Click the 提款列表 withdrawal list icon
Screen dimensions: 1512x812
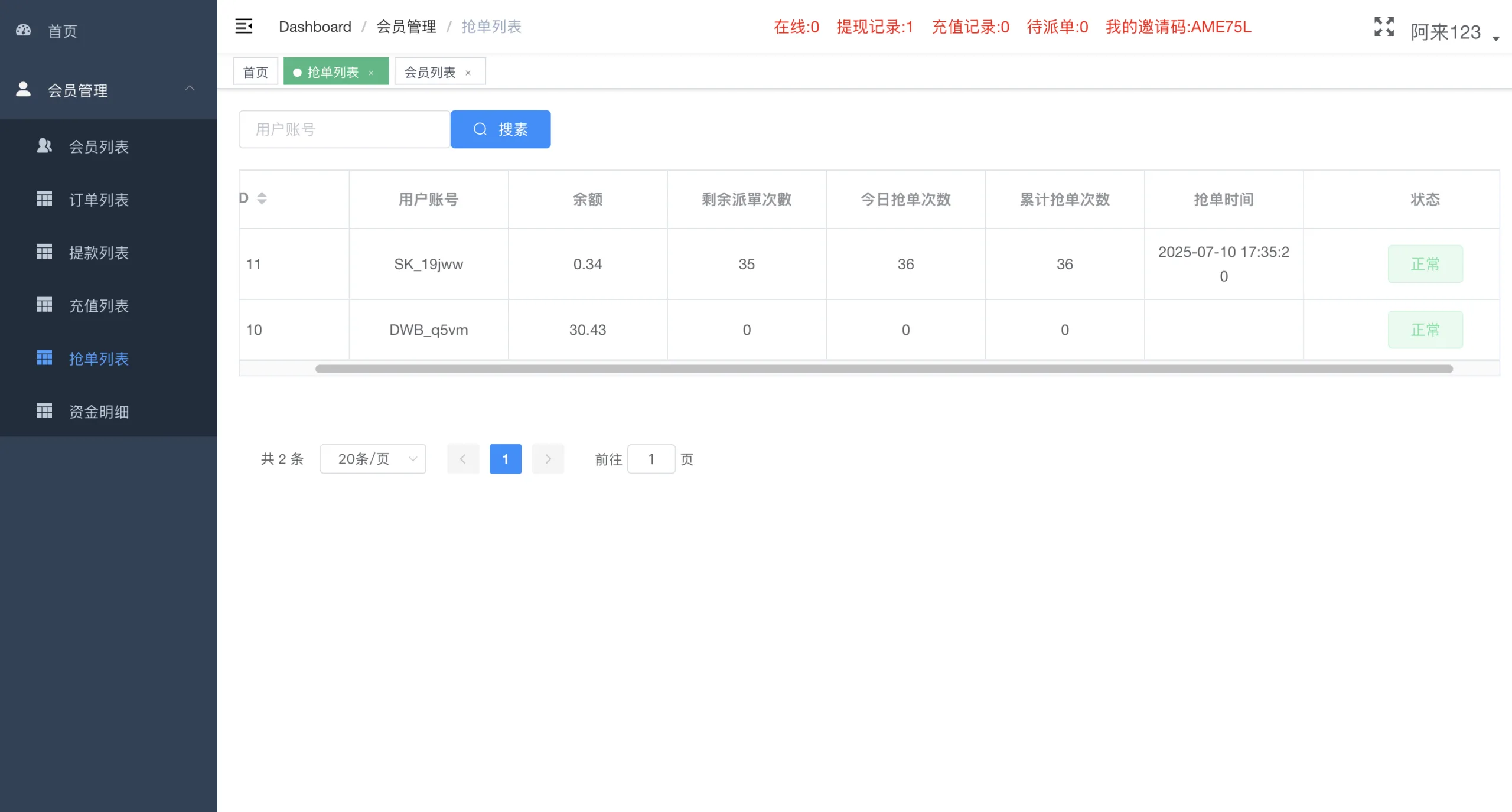pos(45,252)
